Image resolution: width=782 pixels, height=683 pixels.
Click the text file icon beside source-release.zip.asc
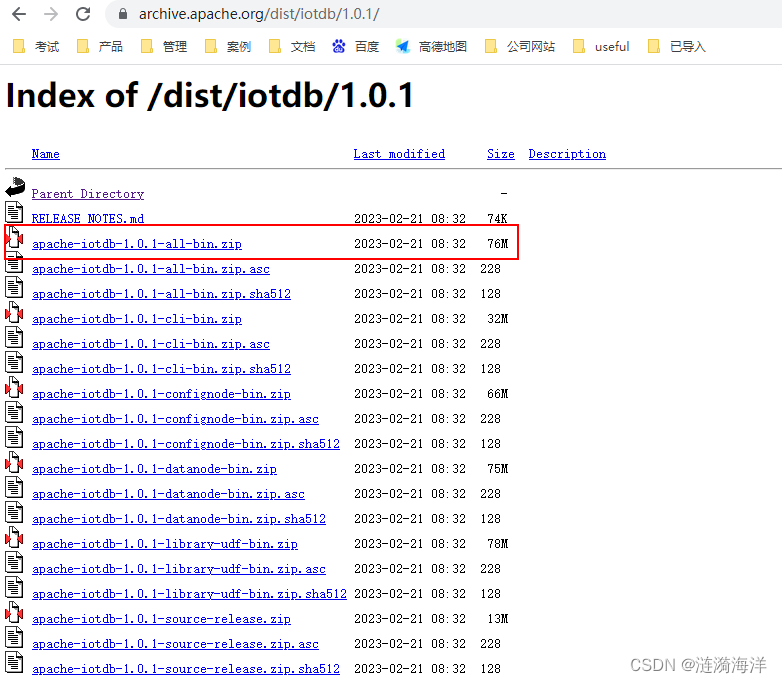click(x=14, y=637)
